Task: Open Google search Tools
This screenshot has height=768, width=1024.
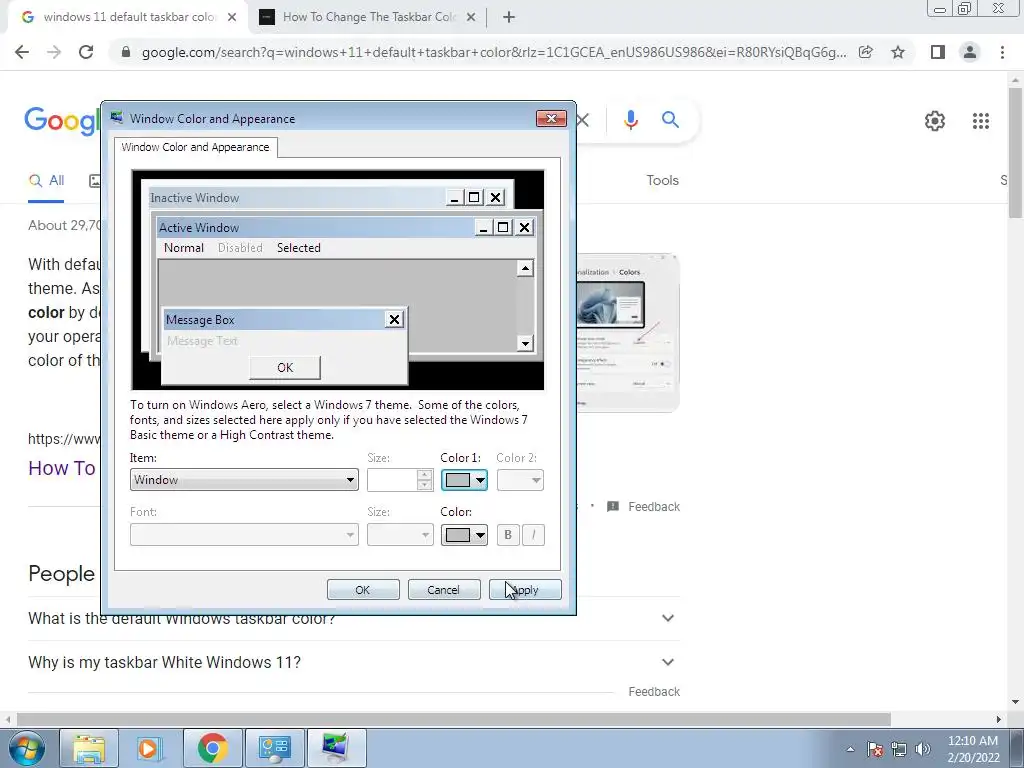Action: pos(662,180)
